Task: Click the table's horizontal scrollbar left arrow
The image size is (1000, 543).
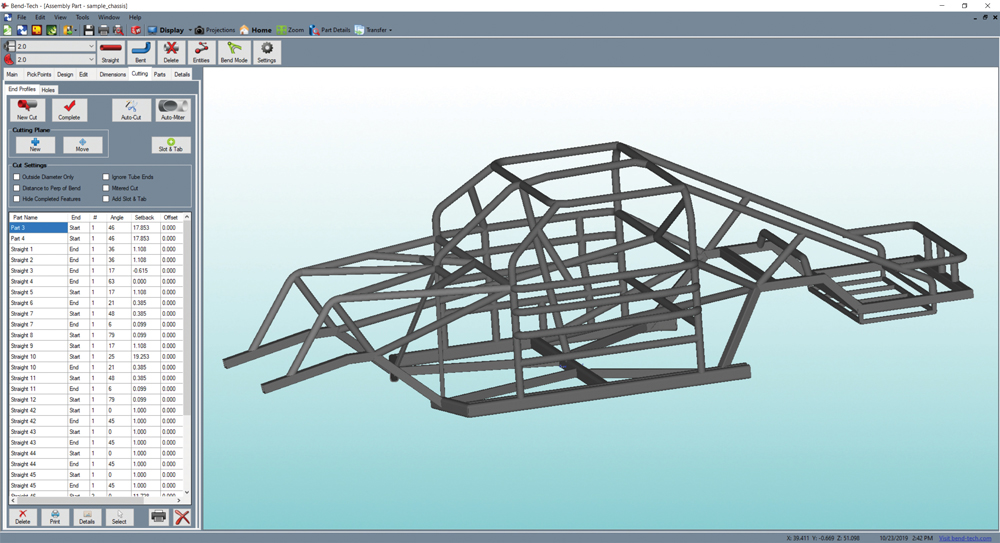Action: [13, 500]
